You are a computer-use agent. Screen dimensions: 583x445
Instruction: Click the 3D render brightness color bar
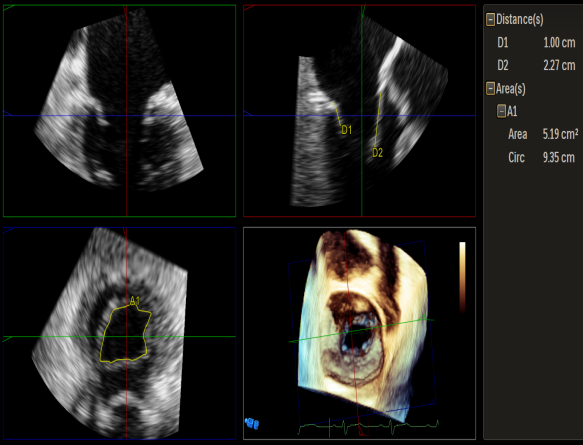coord(462,277)
